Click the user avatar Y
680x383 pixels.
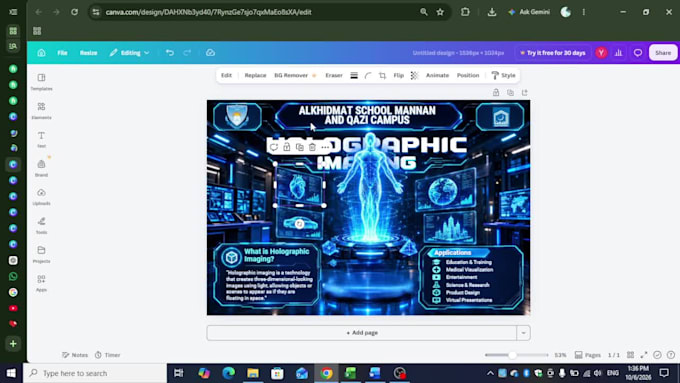click(x=601, y=52)
